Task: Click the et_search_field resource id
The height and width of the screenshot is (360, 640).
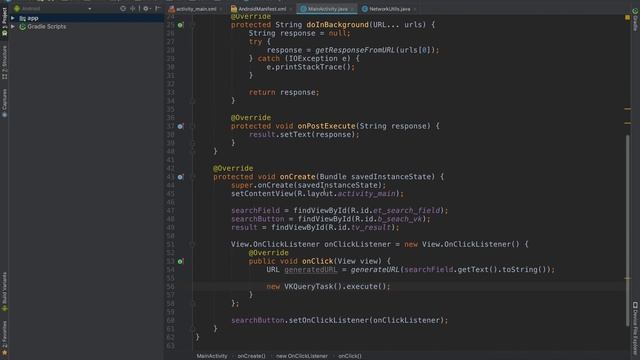Action: (406, 211)
